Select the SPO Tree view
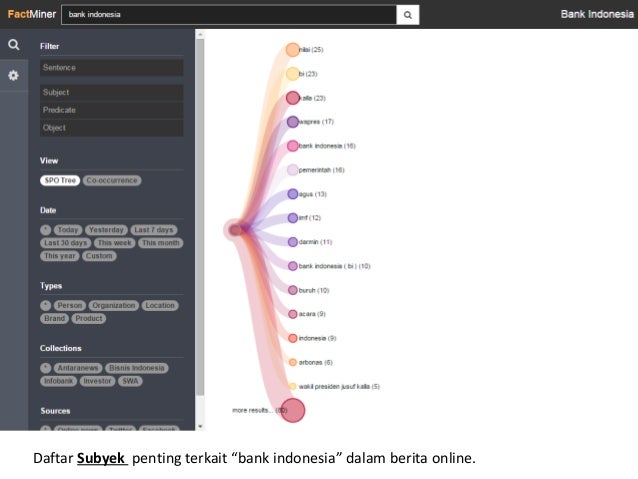 tap(60, 180)
